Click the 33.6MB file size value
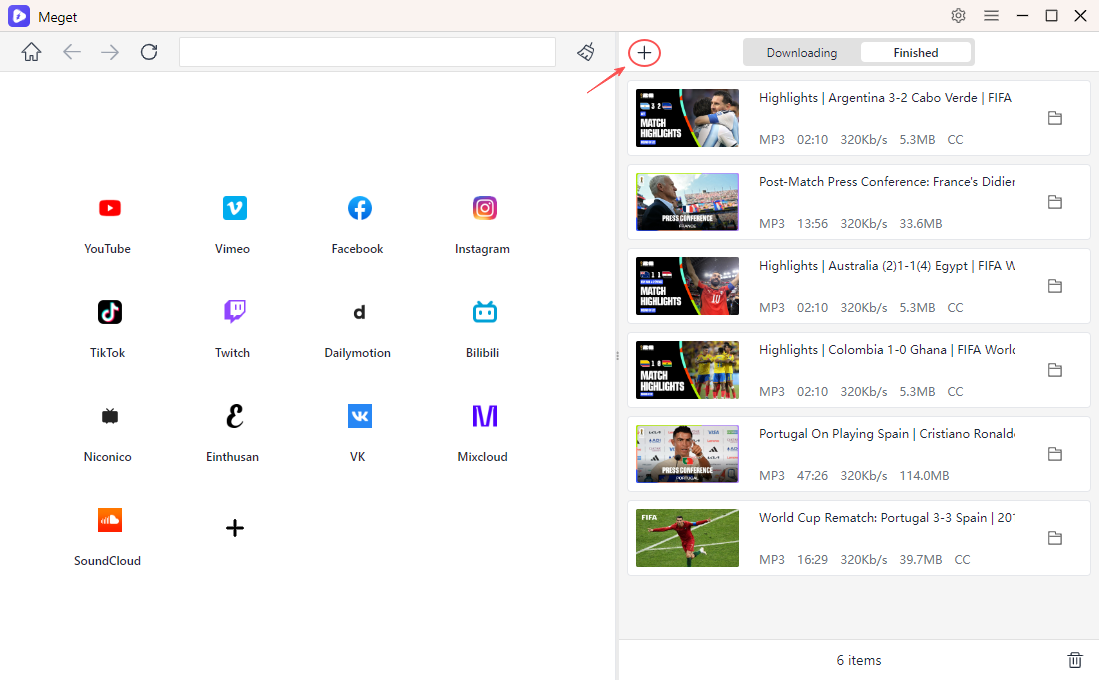 [x=920, y=224]
